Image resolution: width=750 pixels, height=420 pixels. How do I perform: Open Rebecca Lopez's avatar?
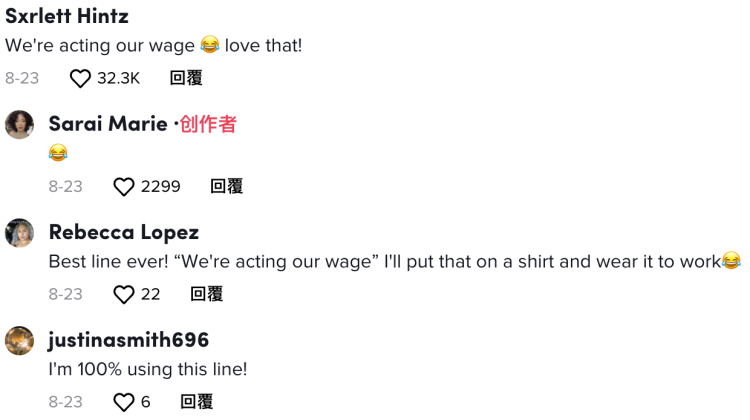pyautogui.click(x=20, y=233)
